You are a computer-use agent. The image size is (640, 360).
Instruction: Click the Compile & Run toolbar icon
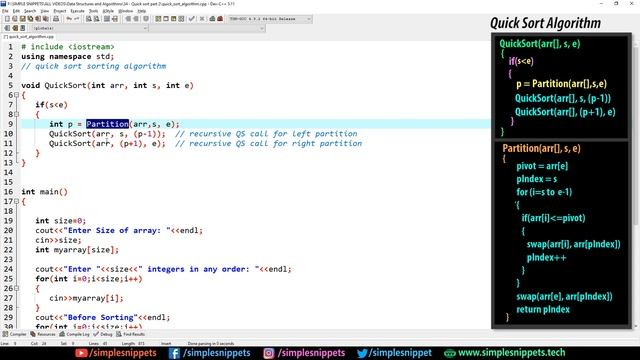[x=173, y=19]
